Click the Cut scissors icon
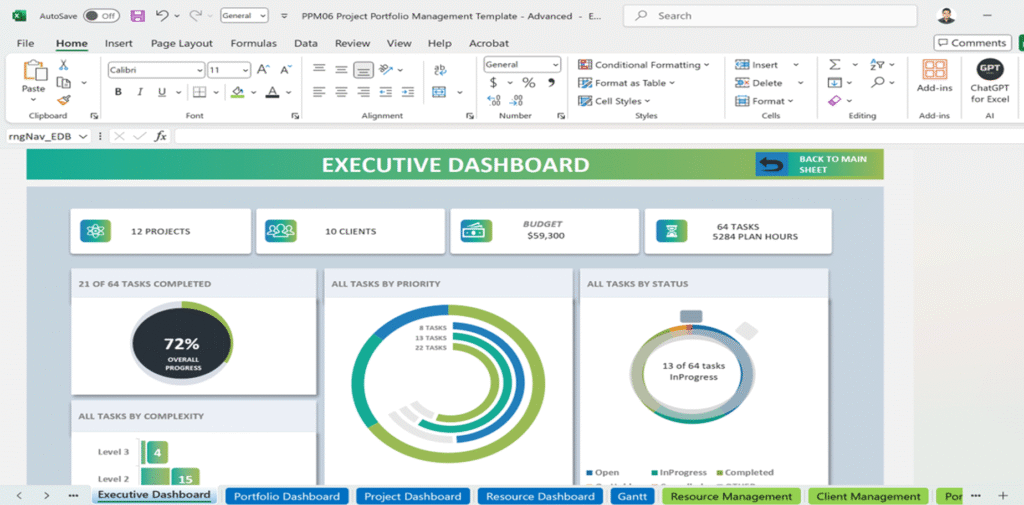1024x505 pixels. pos(64,65)
